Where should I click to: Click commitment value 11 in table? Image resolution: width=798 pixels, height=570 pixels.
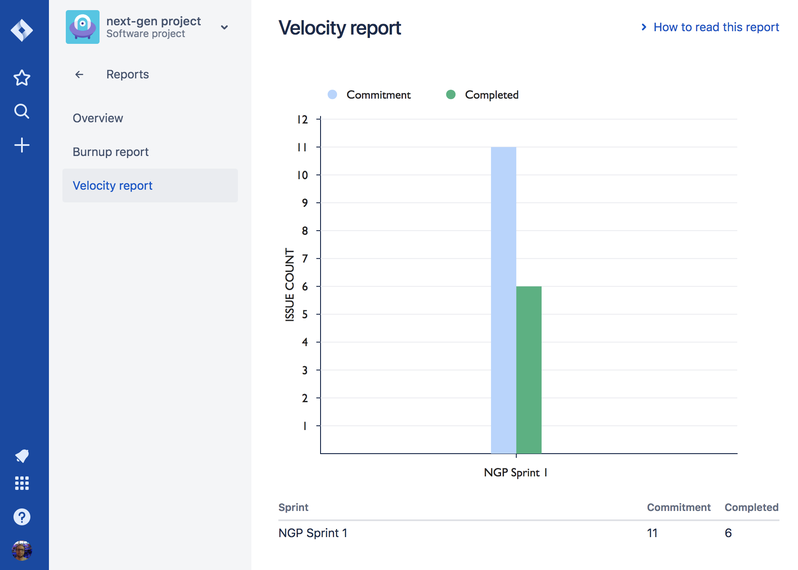point(652,533)
